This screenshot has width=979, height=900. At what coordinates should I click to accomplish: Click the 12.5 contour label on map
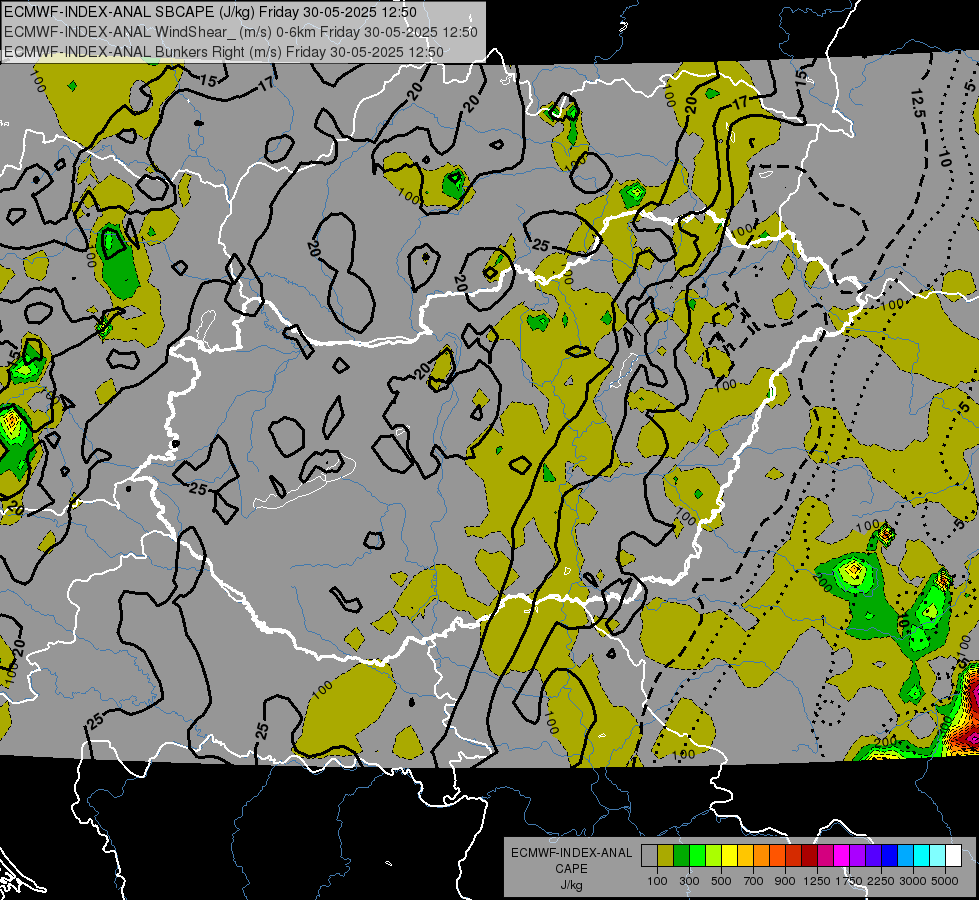[x=918, y=105]
